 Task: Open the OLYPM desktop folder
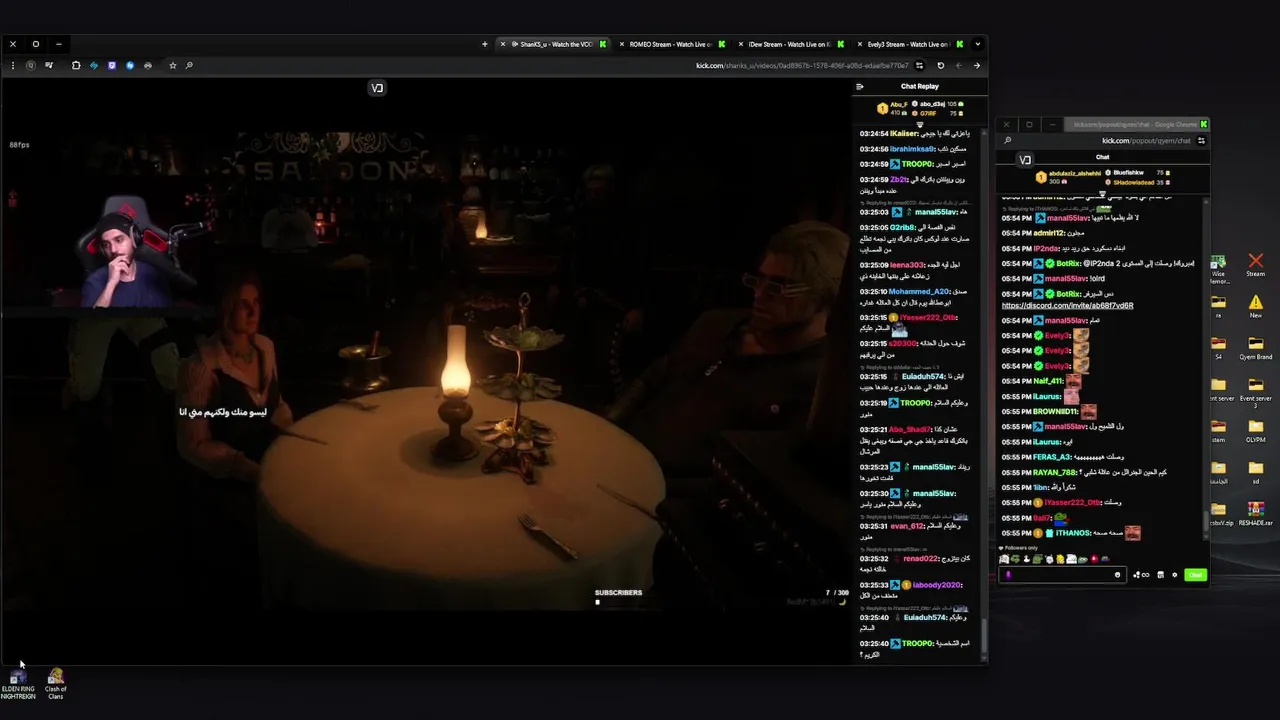coord(1256,430)
